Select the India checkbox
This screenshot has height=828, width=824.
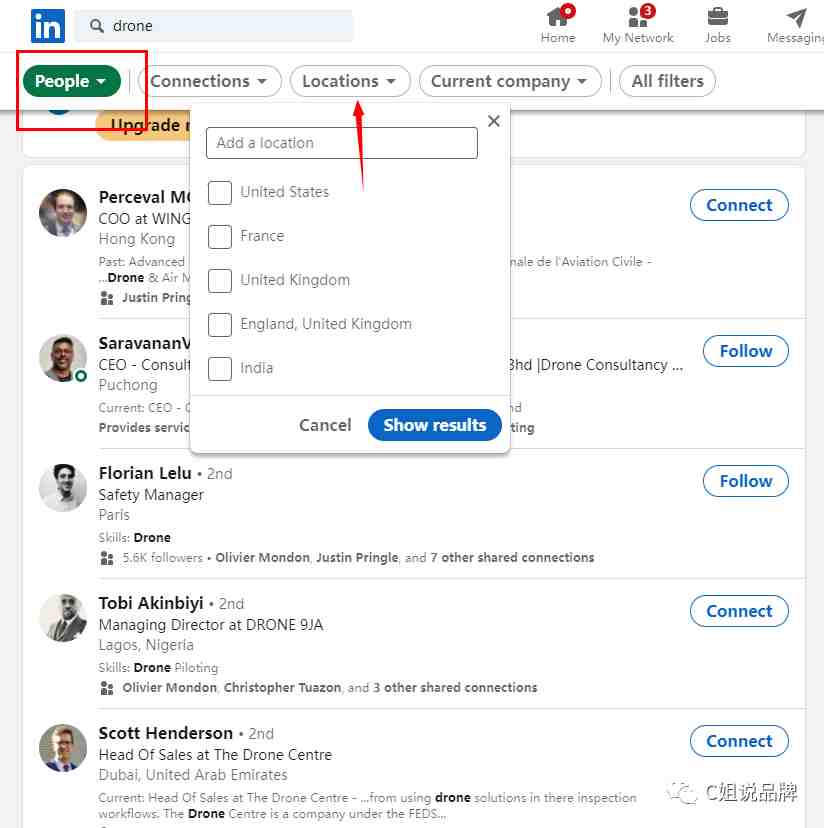[220, 369]
